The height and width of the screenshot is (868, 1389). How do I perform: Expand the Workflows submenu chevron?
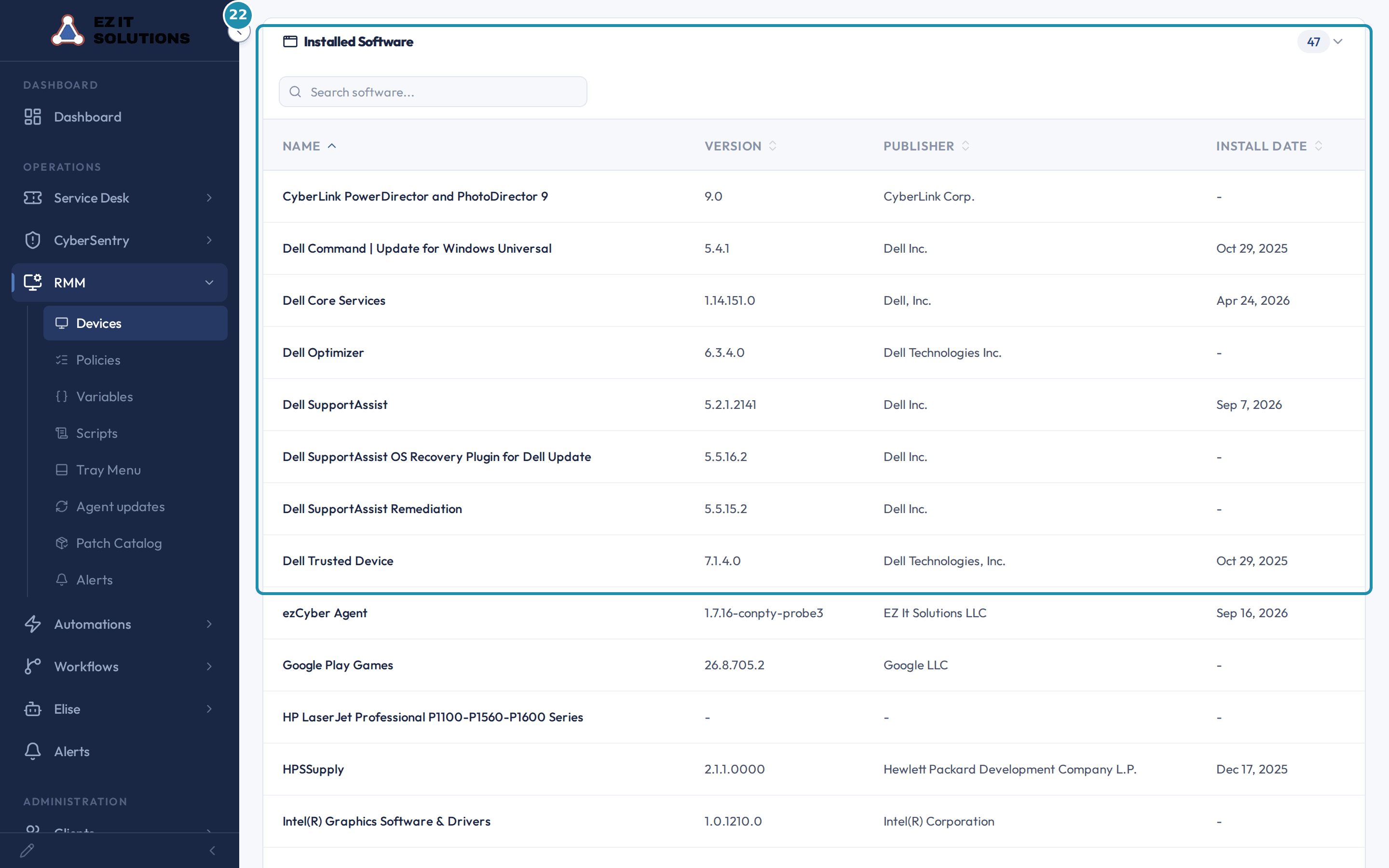tap(209, 666)
